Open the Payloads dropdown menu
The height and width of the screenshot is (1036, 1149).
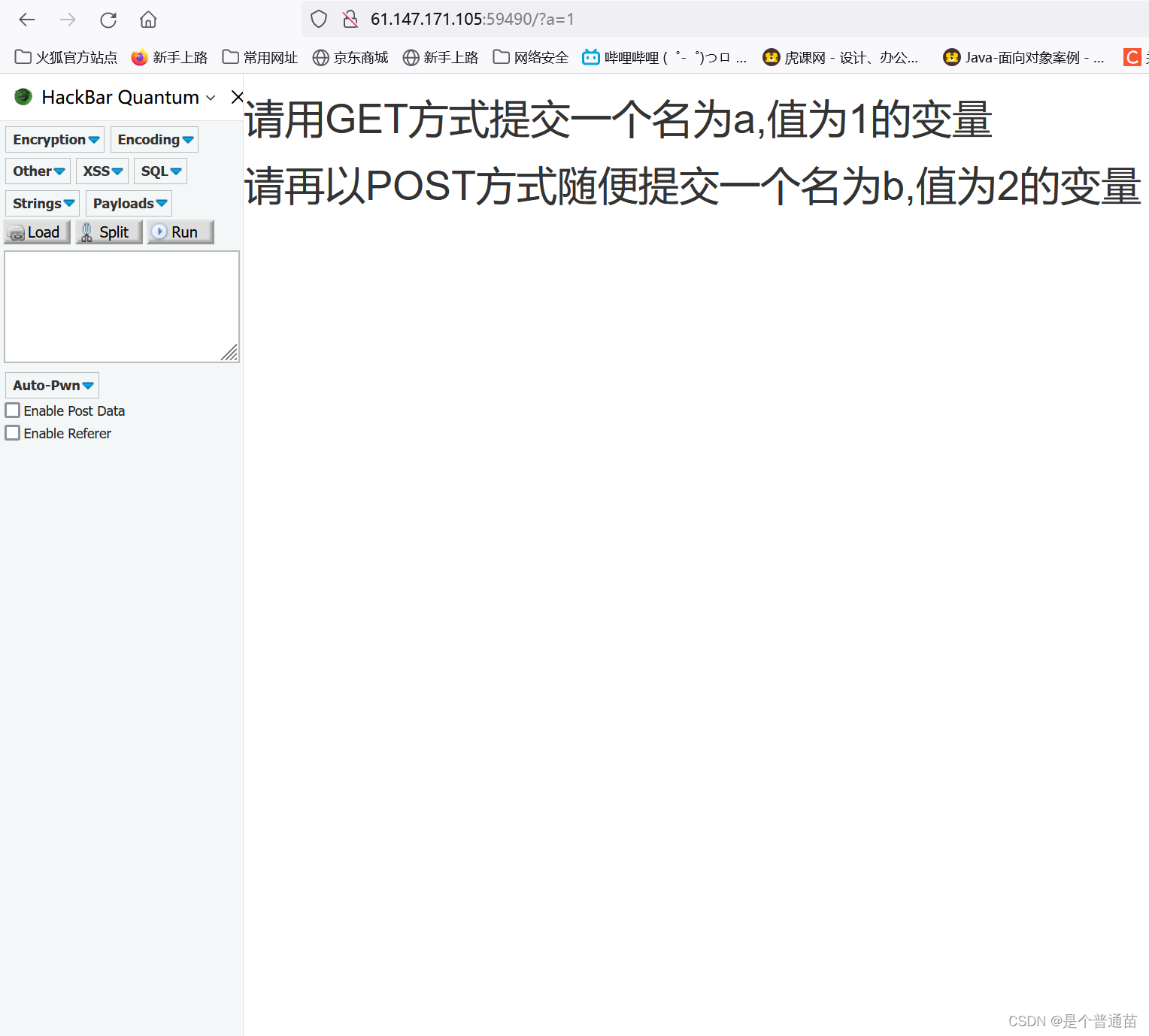click(129, 204)
